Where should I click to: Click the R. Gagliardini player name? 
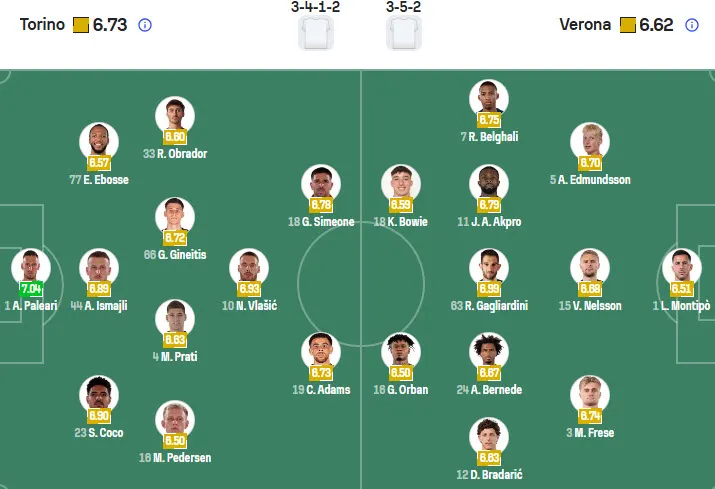(489, 306)
